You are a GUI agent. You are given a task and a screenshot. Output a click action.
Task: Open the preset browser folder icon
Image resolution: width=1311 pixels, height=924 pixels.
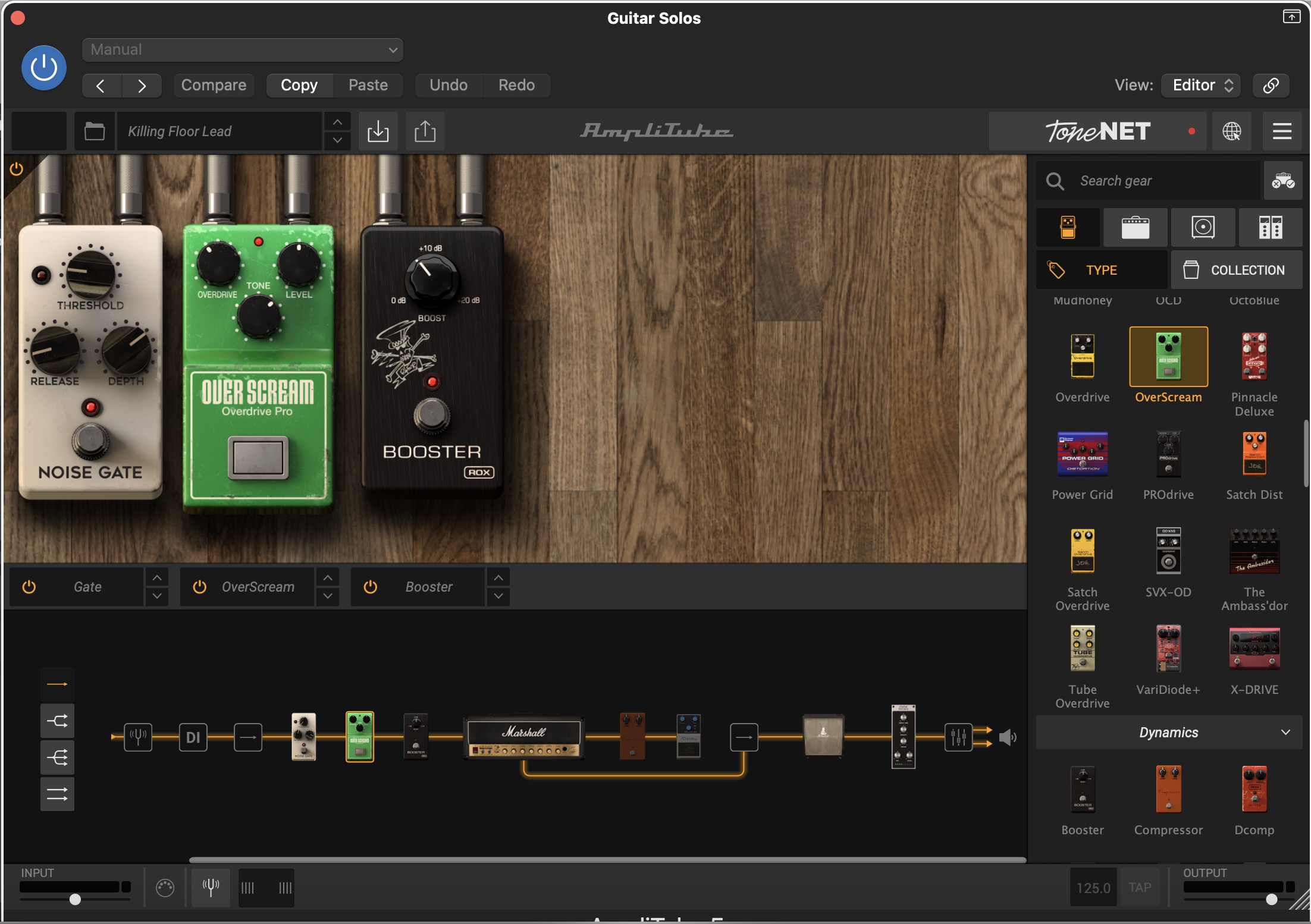pos(95,131)
